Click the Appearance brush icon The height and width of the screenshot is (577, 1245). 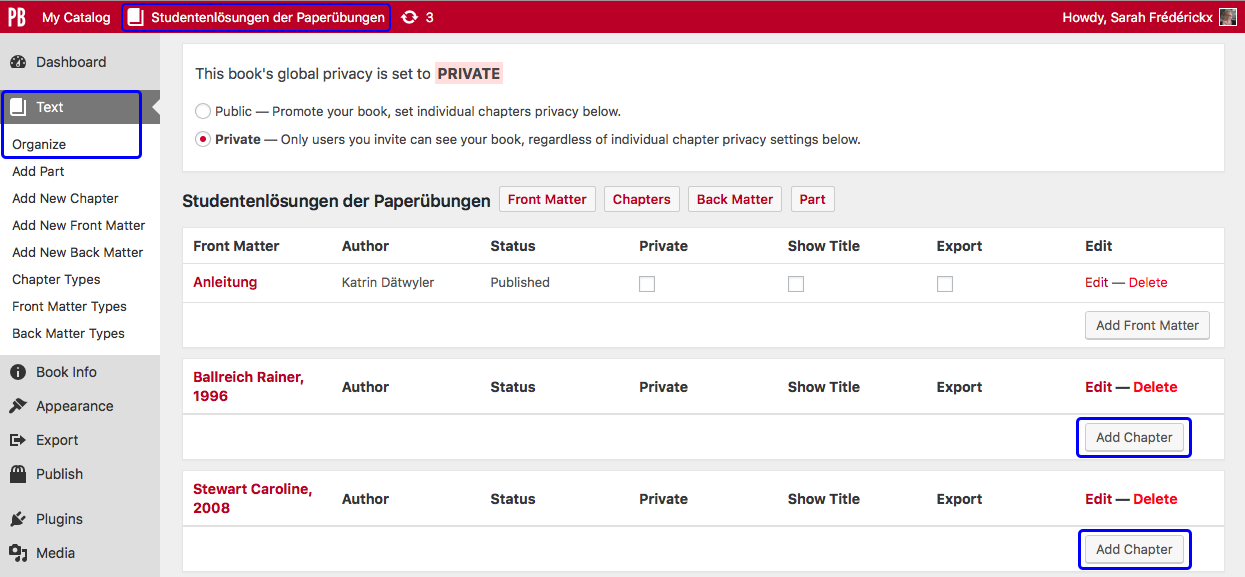tap(18, 406)
